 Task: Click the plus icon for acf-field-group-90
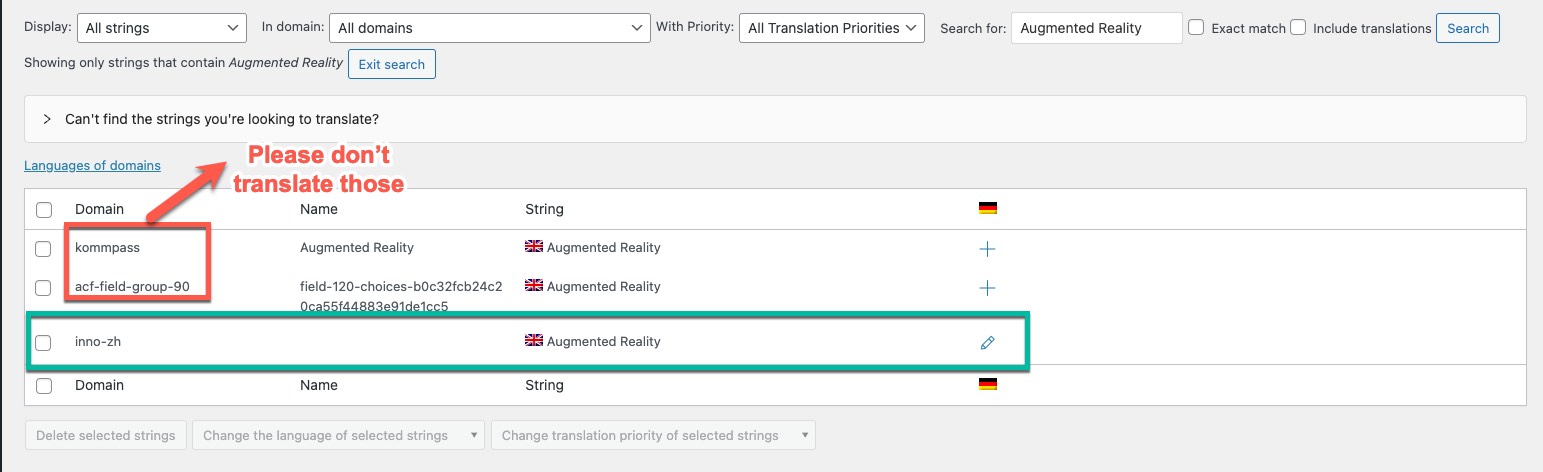[x=987, y=288]
